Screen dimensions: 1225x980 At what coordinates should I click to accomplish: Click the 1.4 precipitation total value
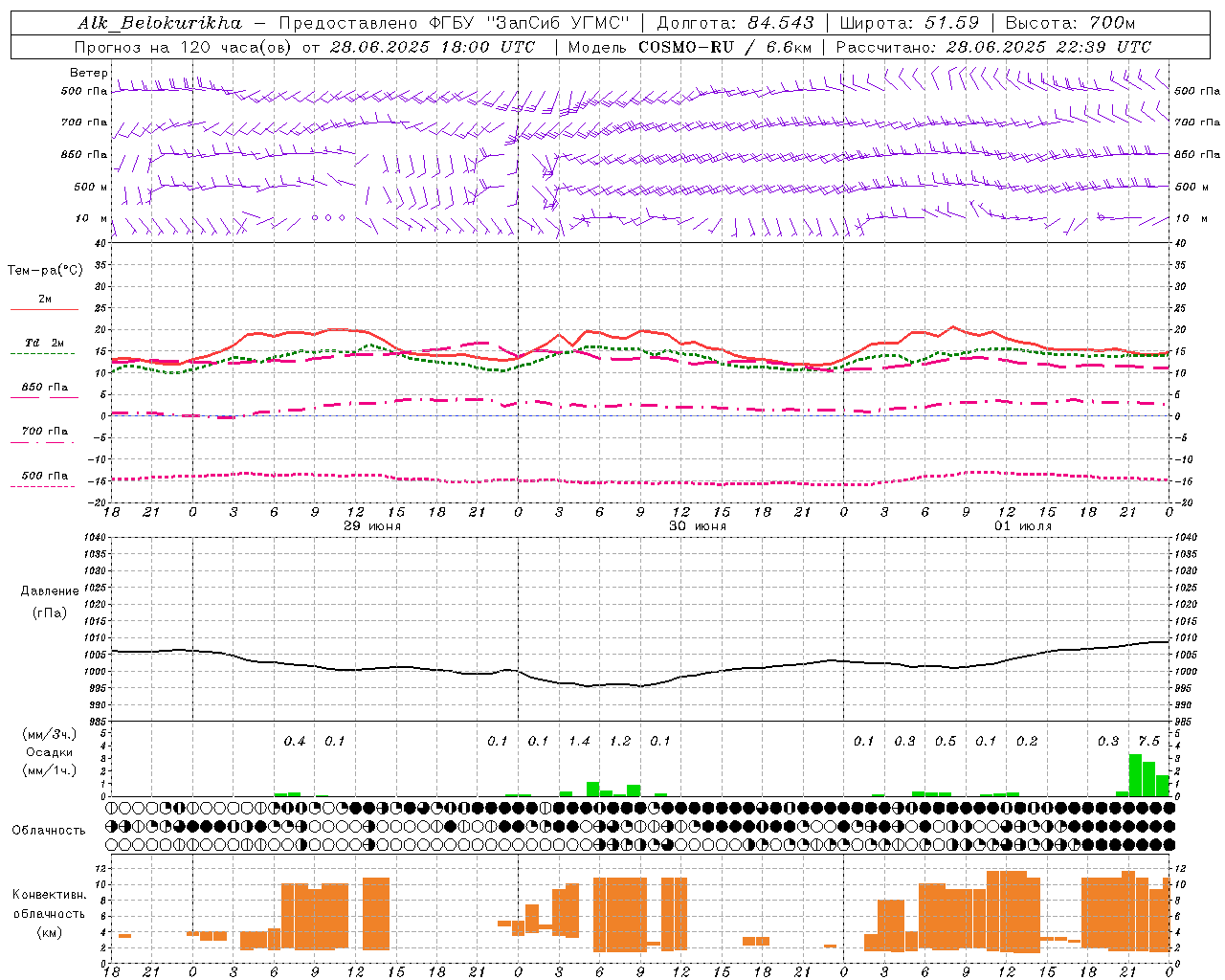pyautogui.click(x=579, y=741)
